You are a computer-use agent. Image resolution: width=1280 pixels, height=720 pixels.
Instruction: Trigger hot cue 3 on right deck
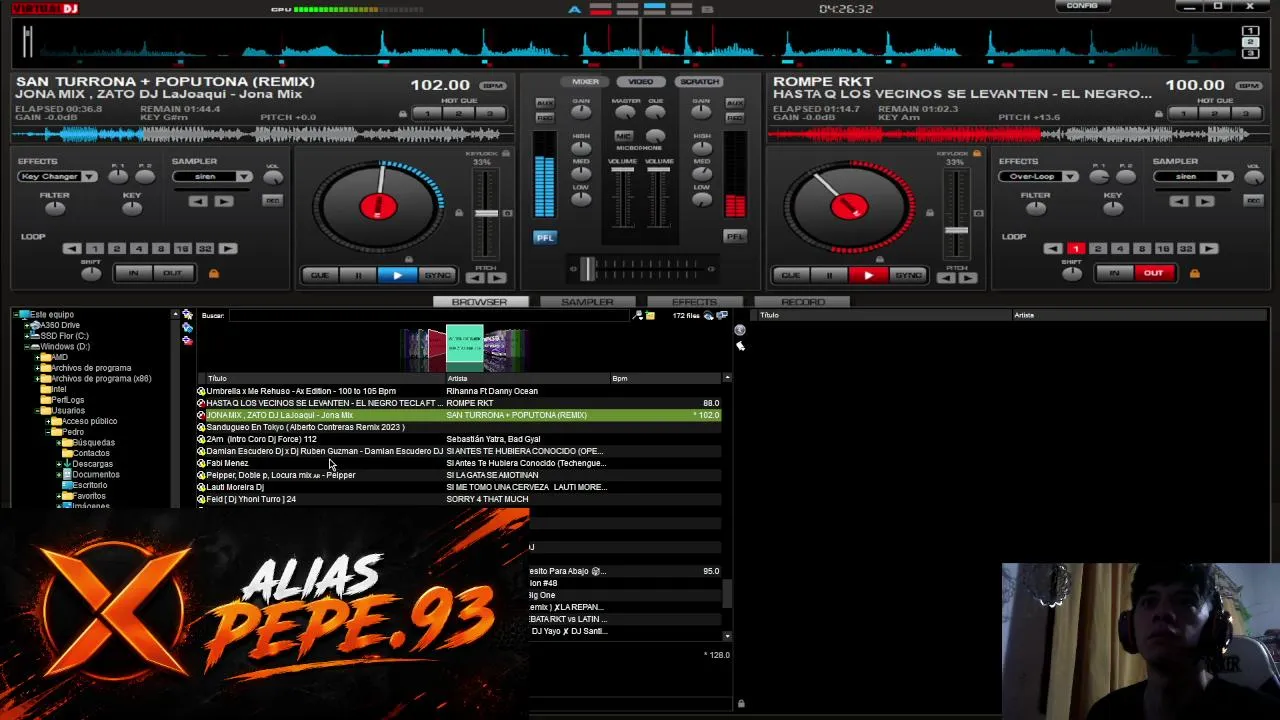[1245, 113]
